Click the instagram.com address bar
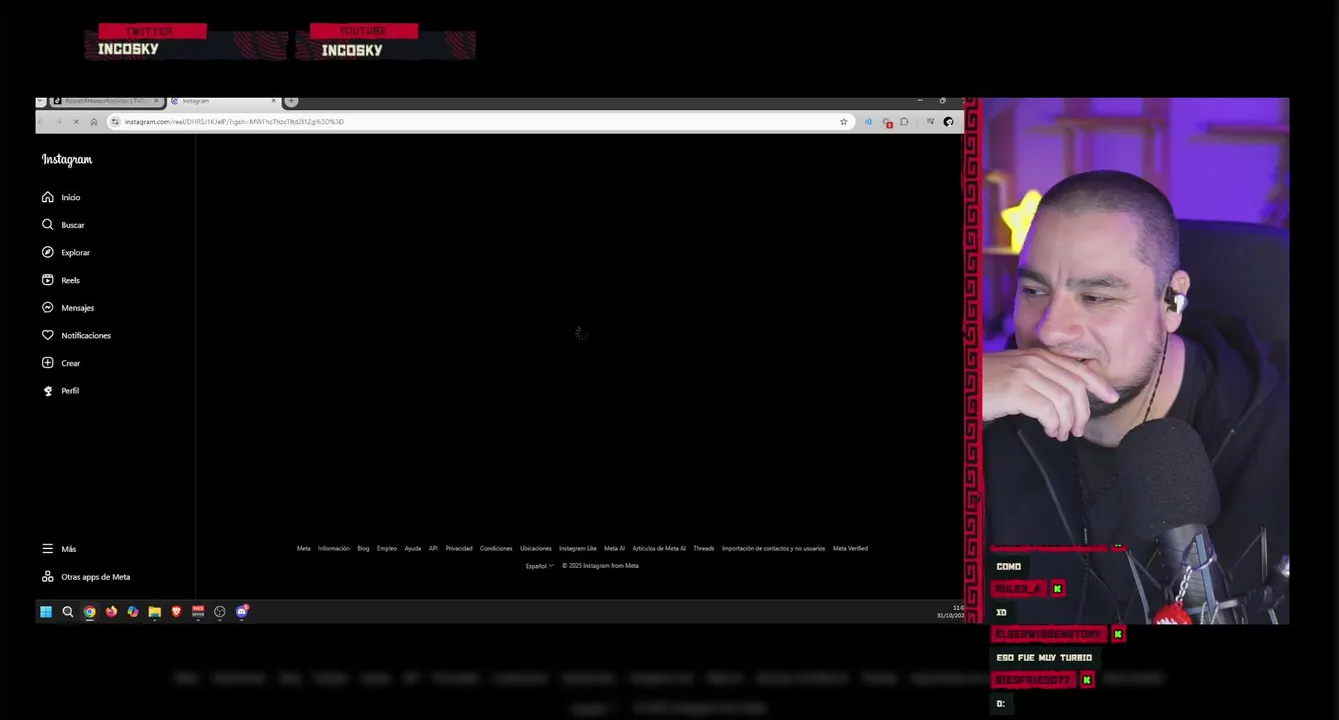 point(480,122)
